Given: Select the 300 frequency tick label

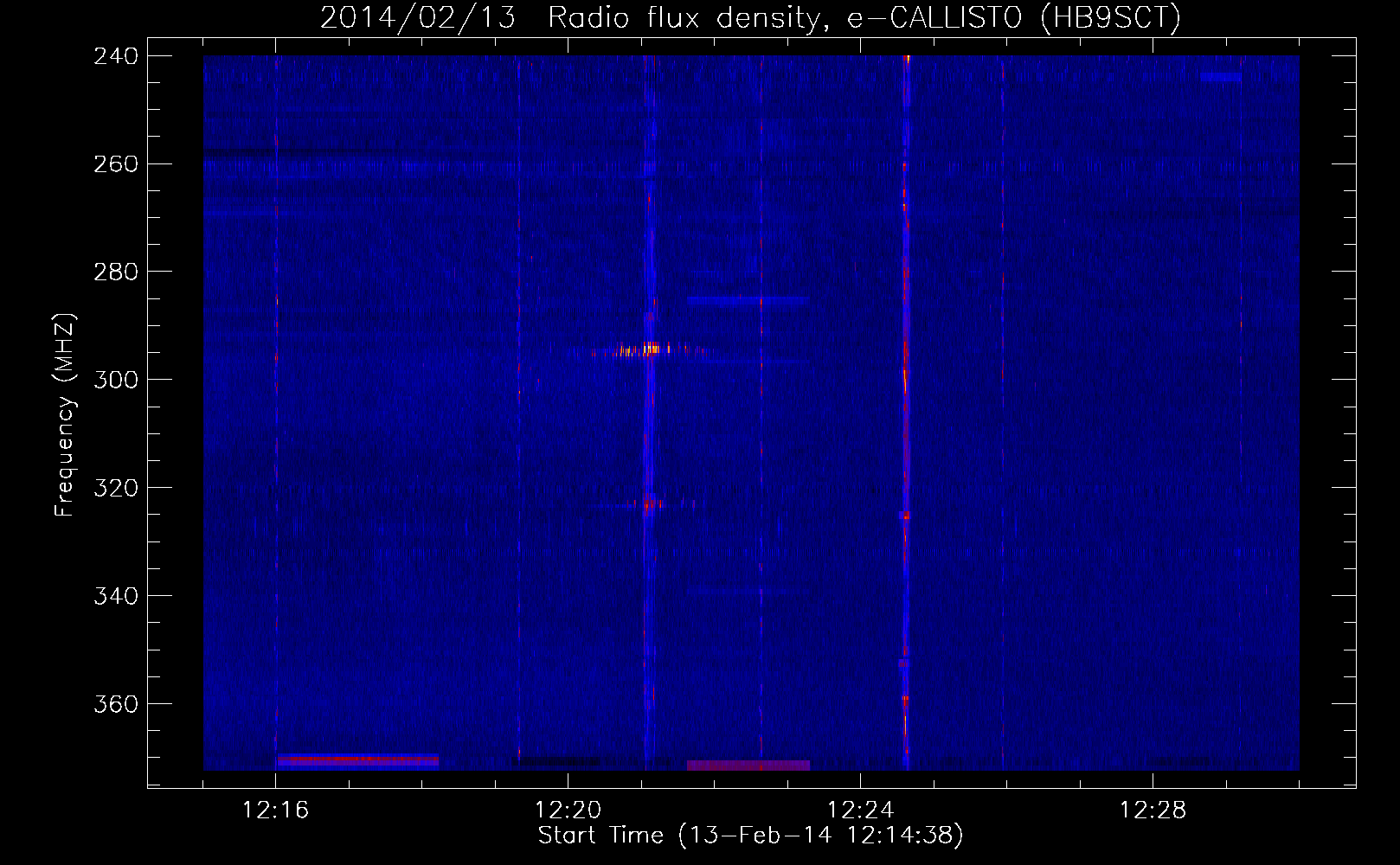Looking at the screenshot, I should 116,381.
